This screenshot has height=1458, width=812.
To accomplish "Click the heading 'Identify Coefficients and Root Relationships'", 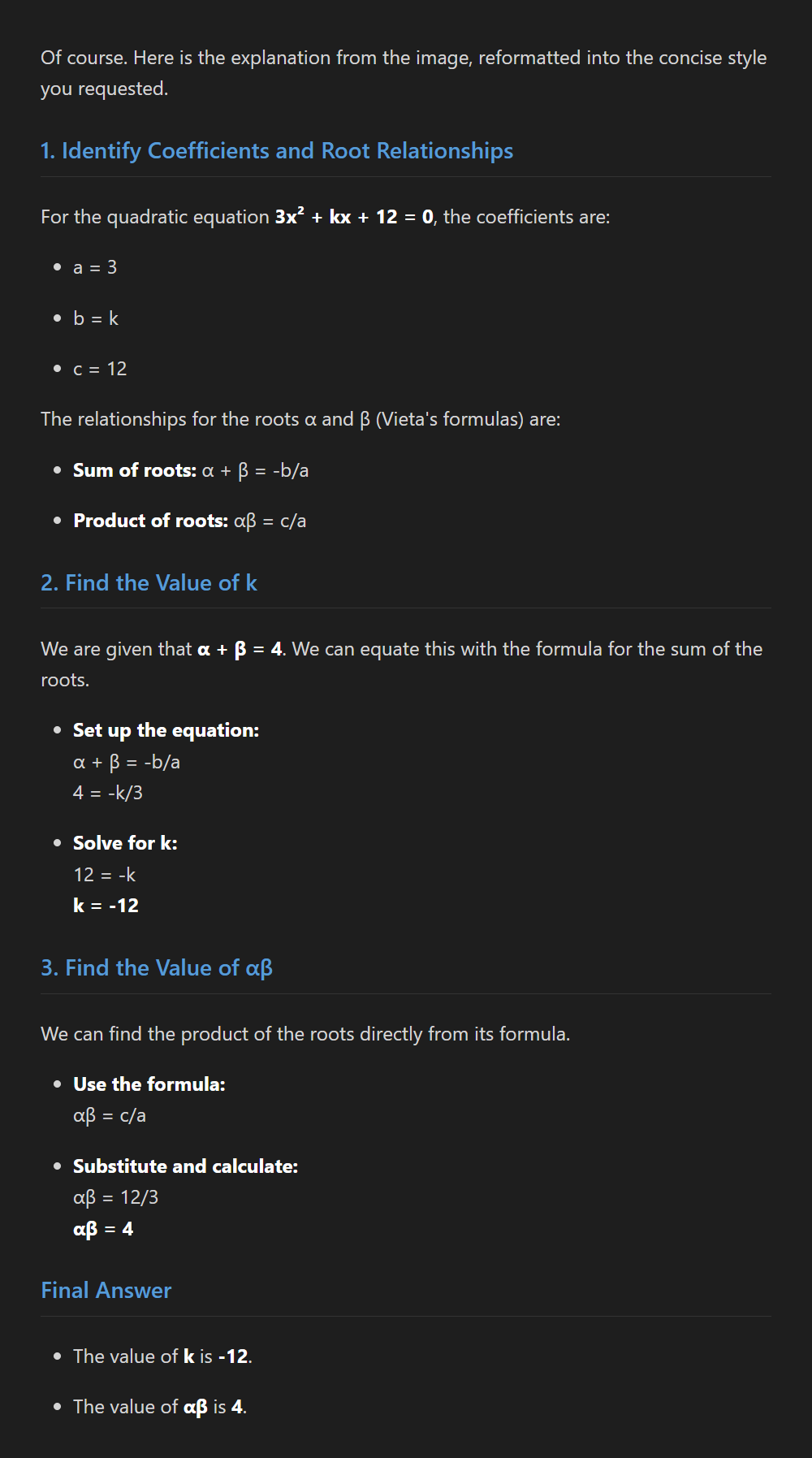I will pos(277,151).
